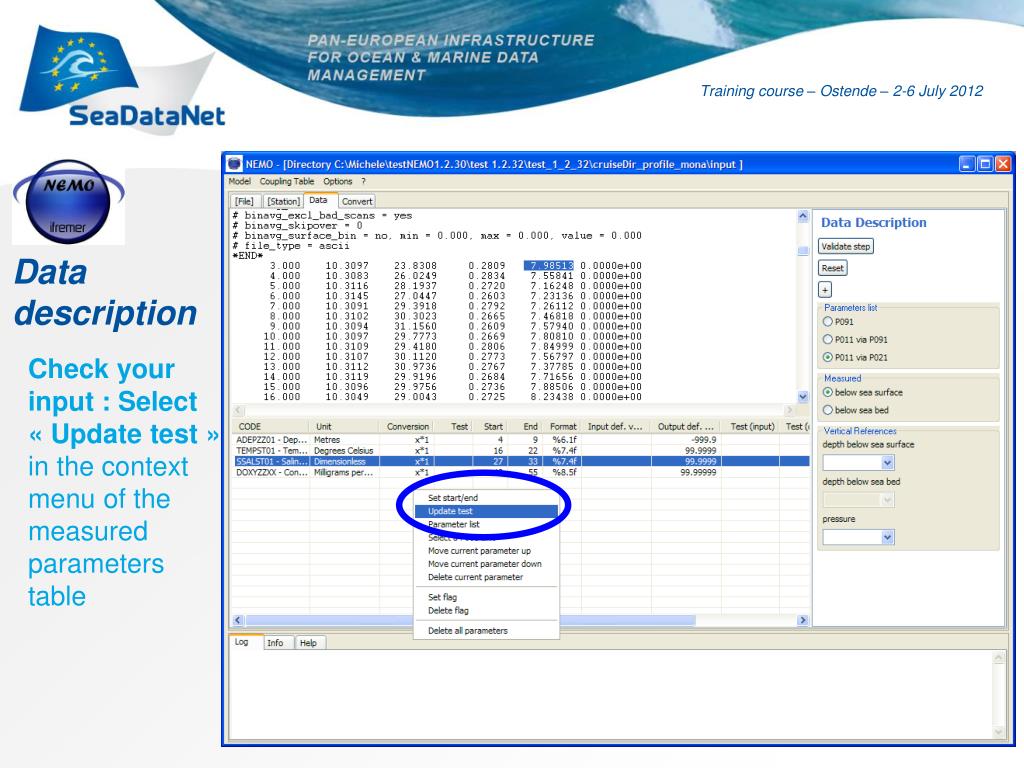Open depth below sea surface dropdown
Screen dimensions: 1024x768
point(887,462)
